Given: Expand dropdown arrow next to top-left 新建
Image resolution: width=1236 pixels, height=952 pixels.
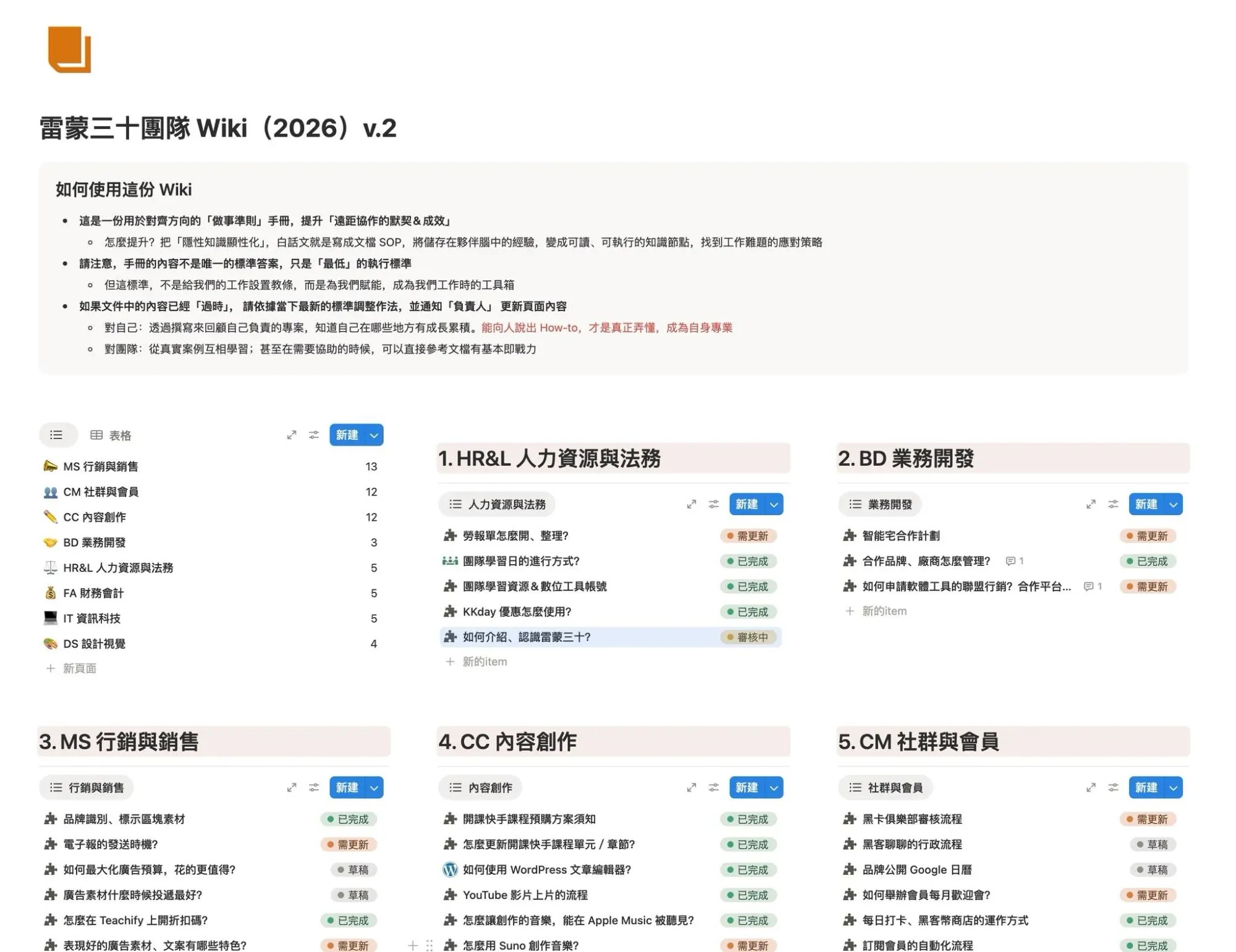Looking at the screenshot, I should pos(374,435).
